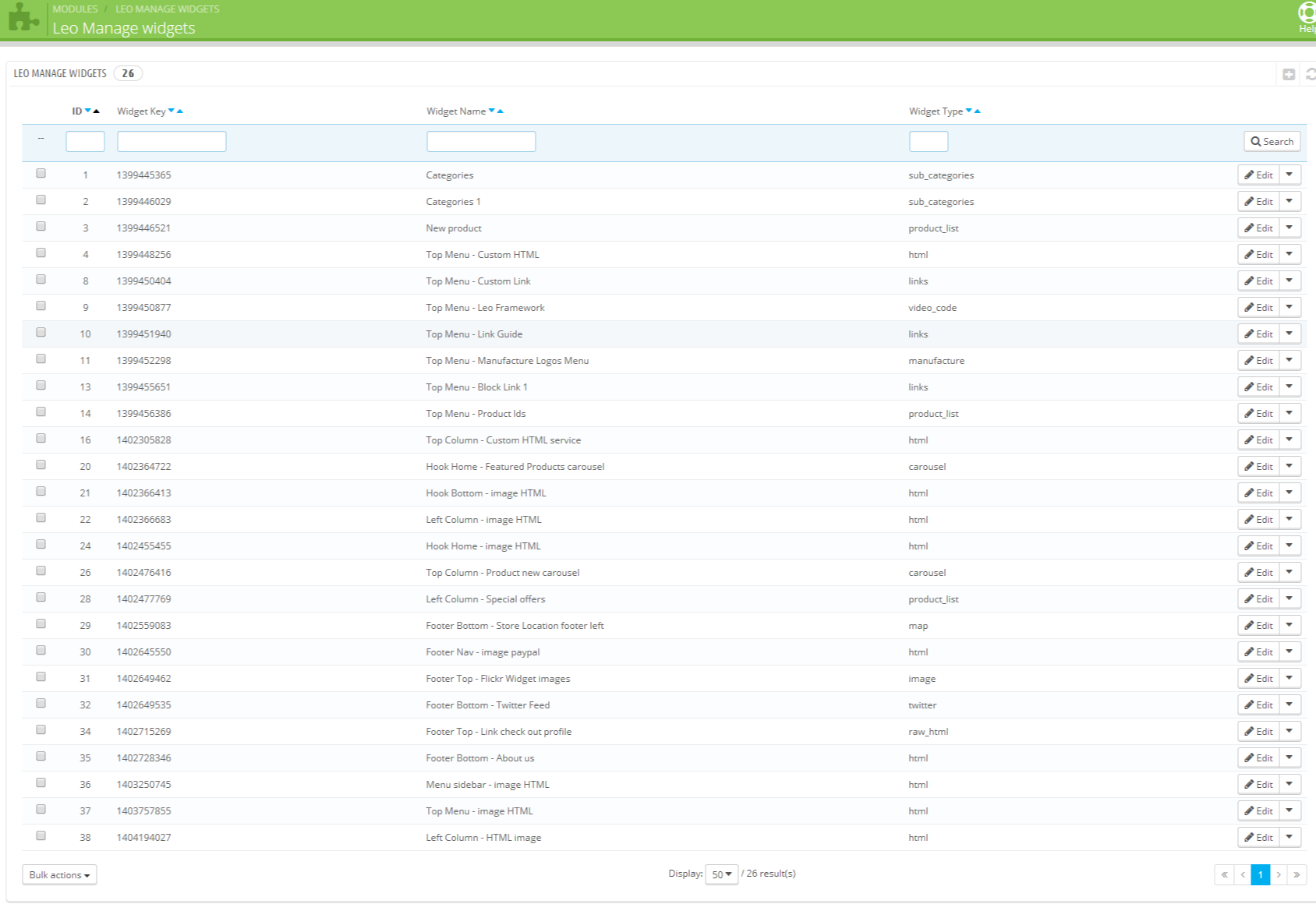This screenshot has width=1316, height=904.
Task: Sort ID column descending
Action: tap(88, 111)
